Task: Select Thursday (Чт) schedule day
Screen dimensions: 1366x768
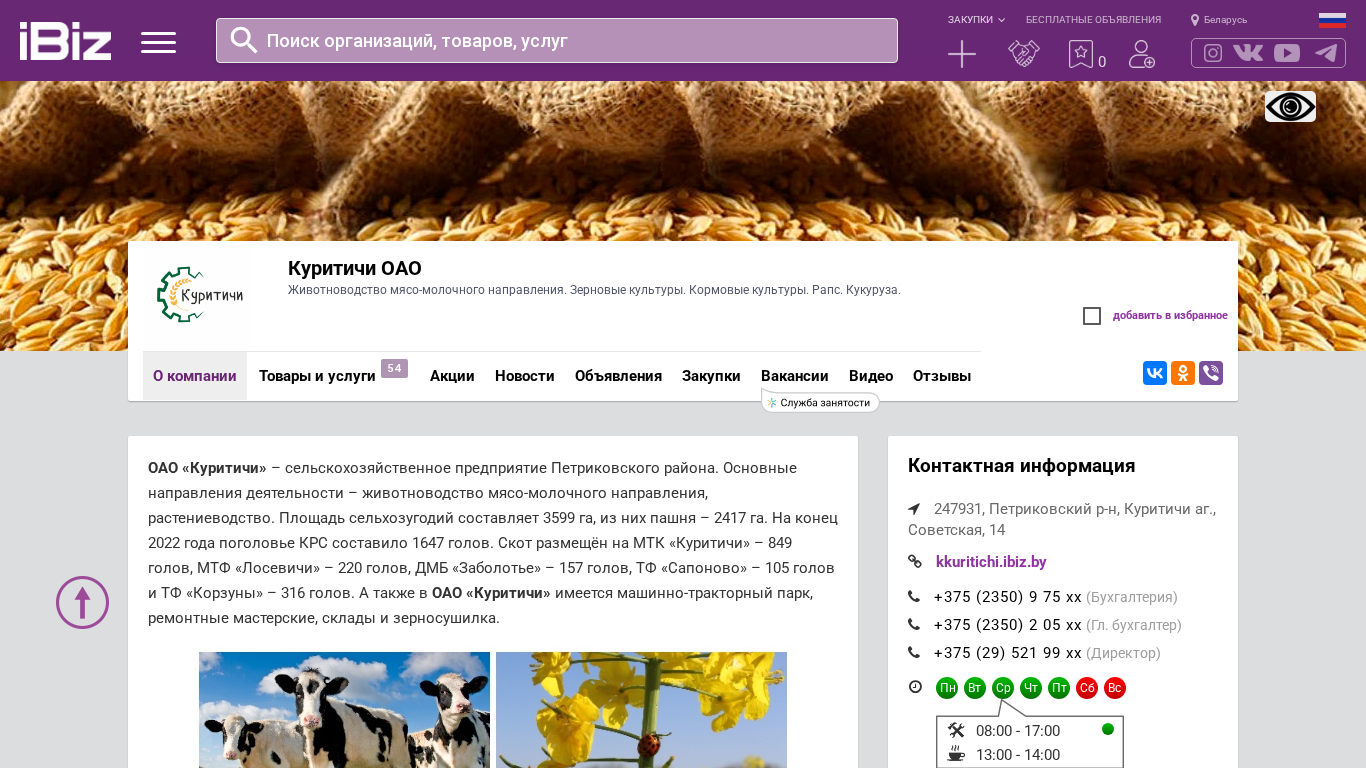Action: 1031,688
